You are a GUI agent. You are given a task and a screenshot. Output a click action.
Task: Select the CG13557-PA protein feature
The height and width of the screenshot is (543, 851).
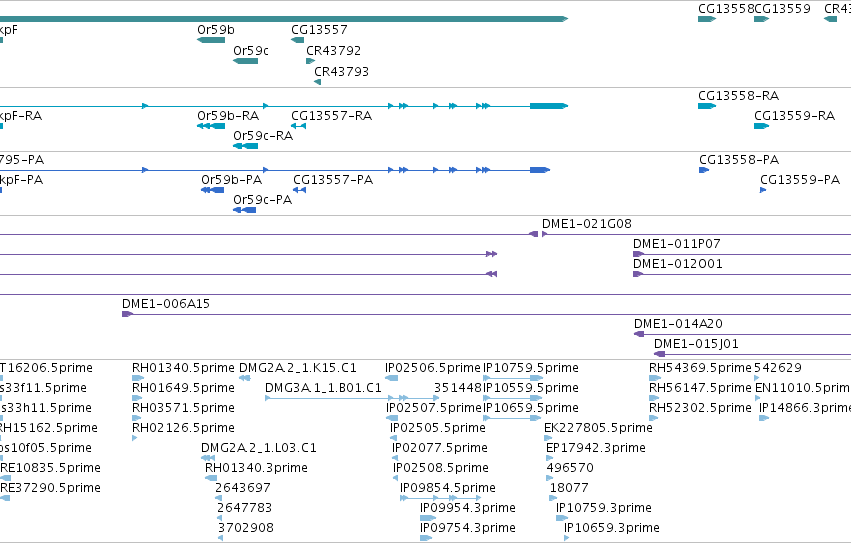point(300,190)
